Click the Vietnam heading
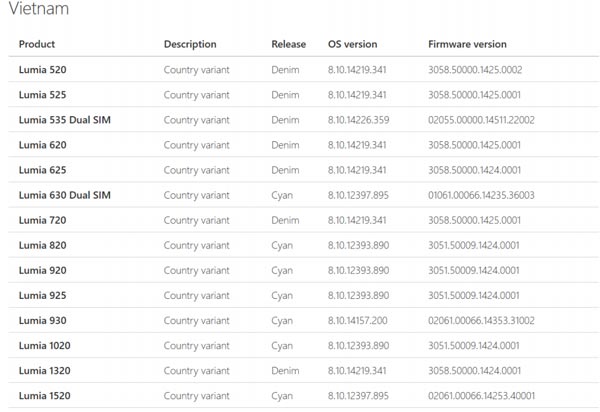The image size is (600, 412). coord(39,8)
